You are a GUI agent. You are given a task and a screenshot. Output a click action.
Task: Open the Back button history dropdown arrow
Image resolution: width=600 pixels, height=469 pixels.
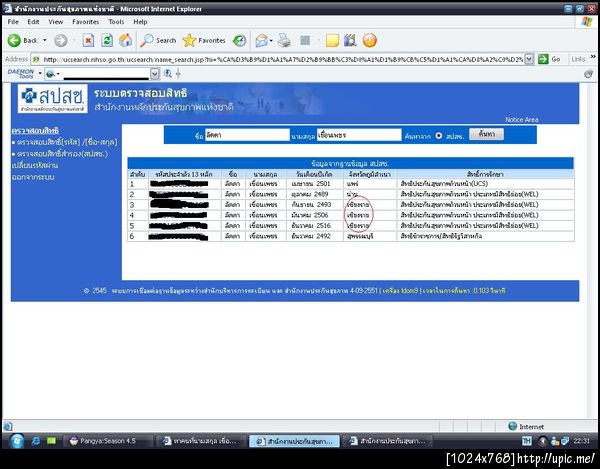[x=45, y=40]
